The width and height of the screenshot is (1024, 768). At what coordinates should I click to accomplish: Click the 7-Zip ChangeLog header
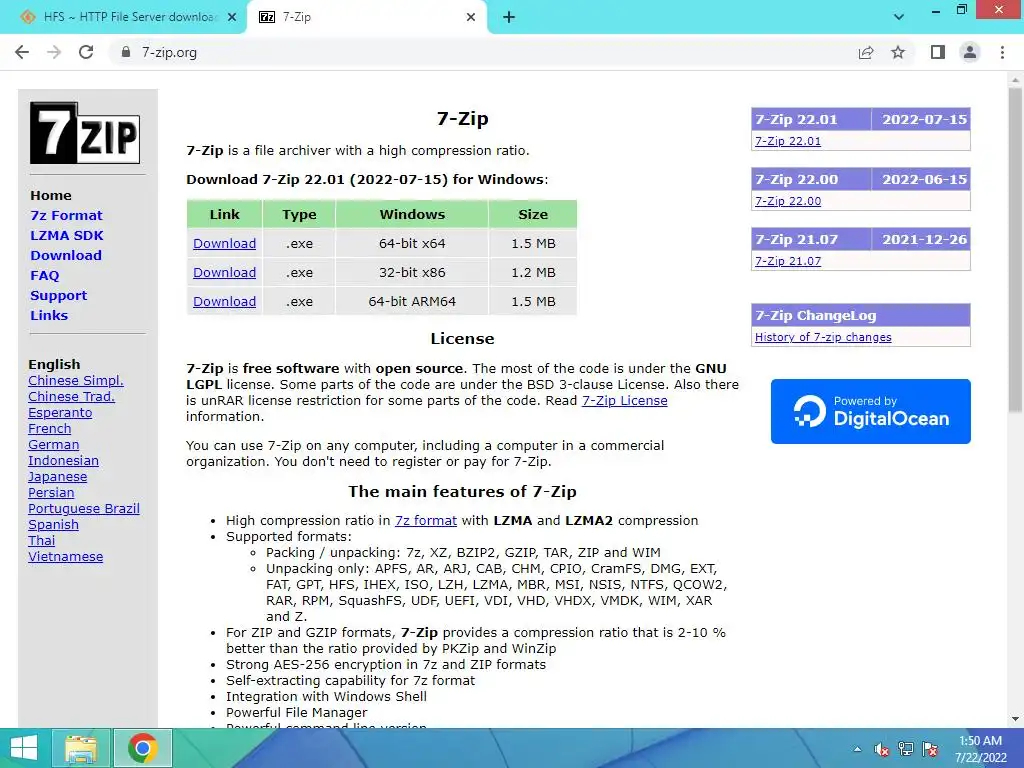coord(861,315)
